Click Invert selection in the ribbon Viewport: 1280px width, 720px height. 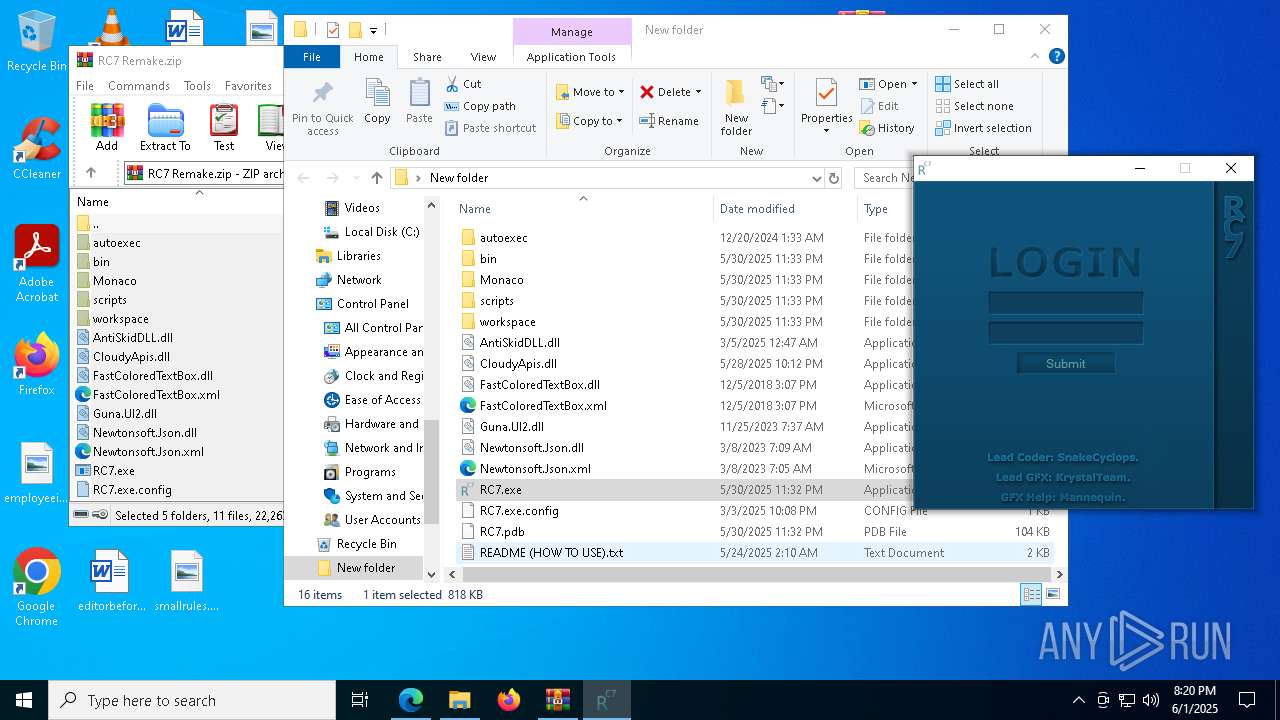point(983,128)
